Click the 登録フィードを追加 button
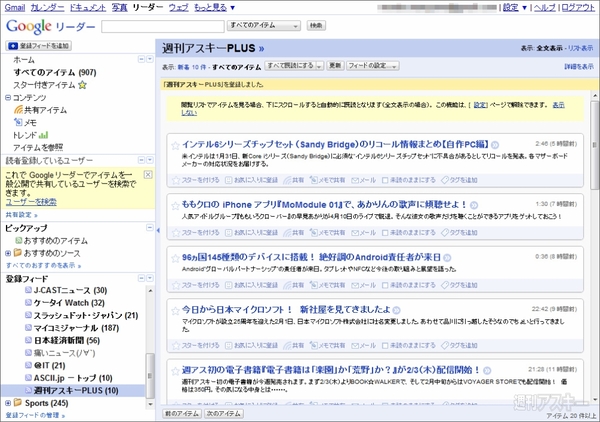The image size is (600, 422). pos(39,46)
